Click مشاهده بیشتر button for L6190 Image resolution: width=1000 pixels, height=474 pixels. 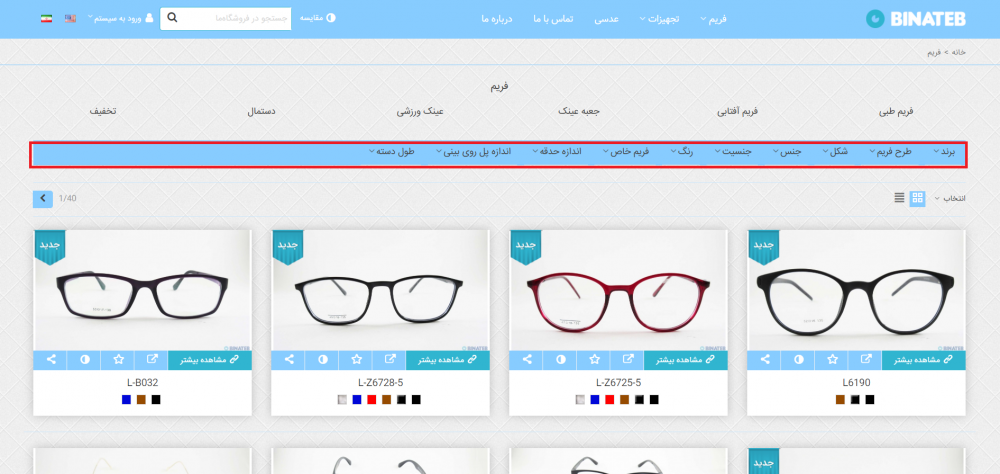click(923, 360)
